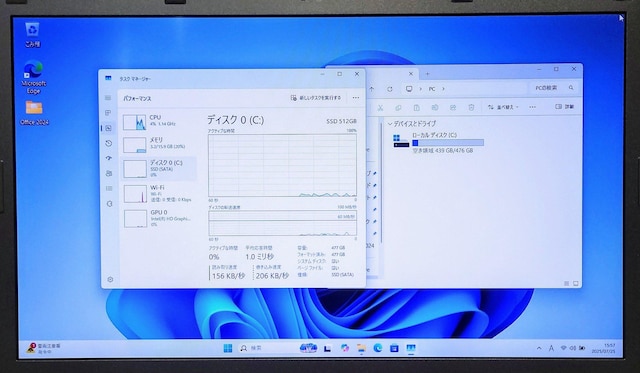Viewport: 640px width, 373px height.
Task: Open File Explorer from taskbar
Action: pos(361,348)
